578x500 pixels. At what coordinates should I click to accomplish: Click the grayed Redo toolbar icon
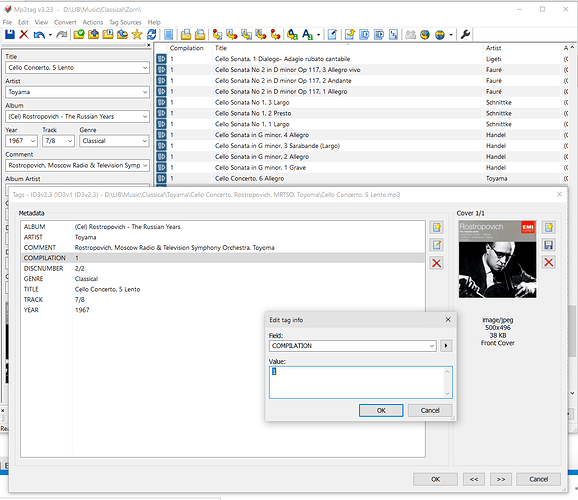62,35
